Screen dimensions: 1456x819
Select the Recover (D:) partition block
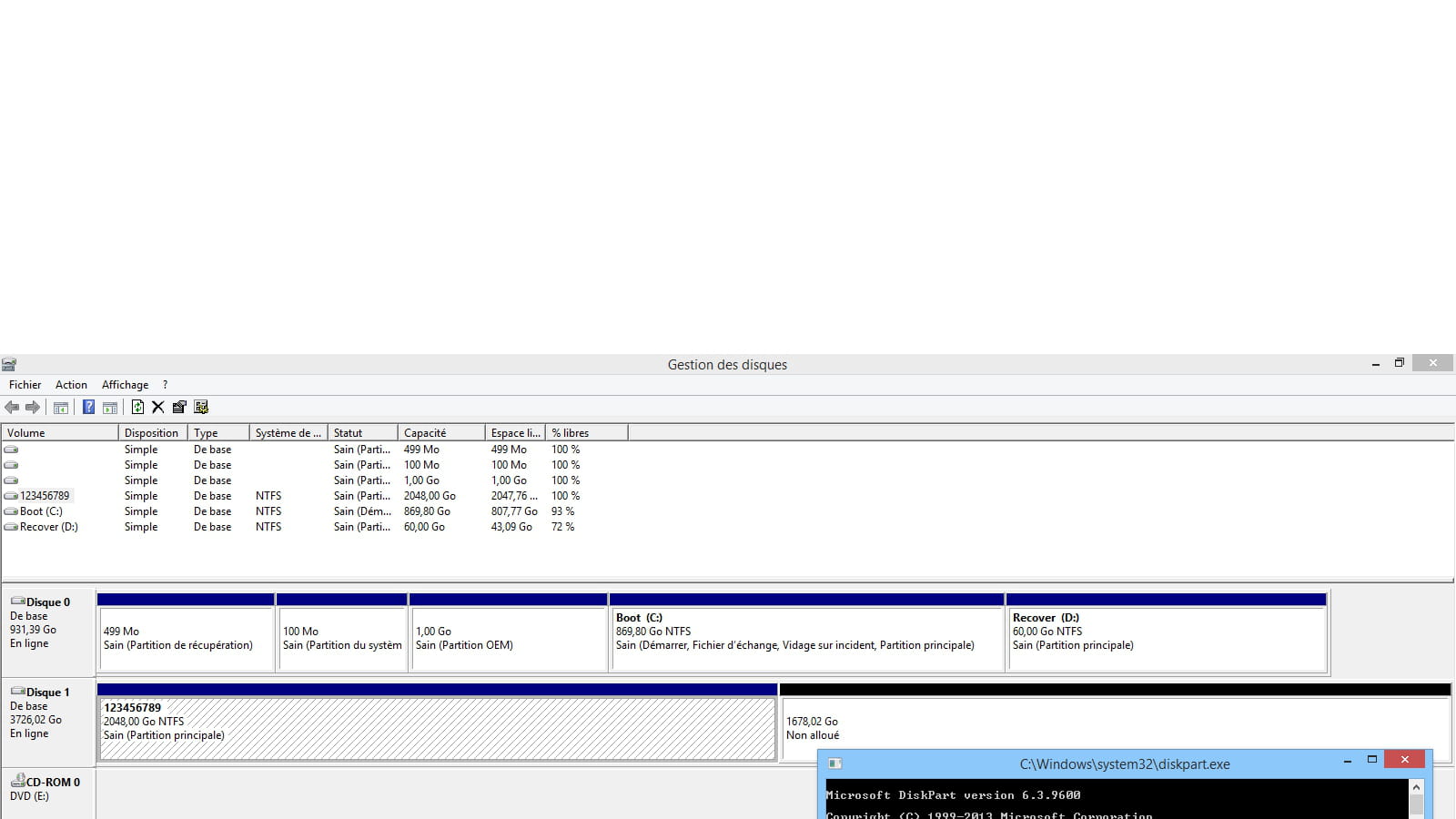[1167, 633]
